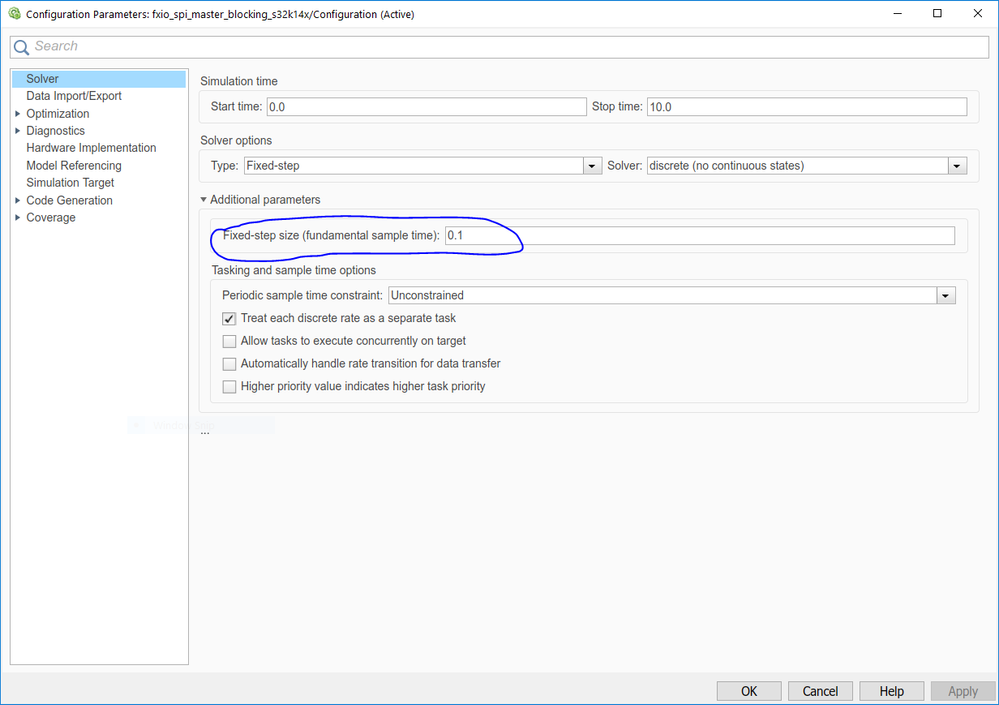Select Solver in the category tree
999x705 pixels.
(x=99, y=79)
